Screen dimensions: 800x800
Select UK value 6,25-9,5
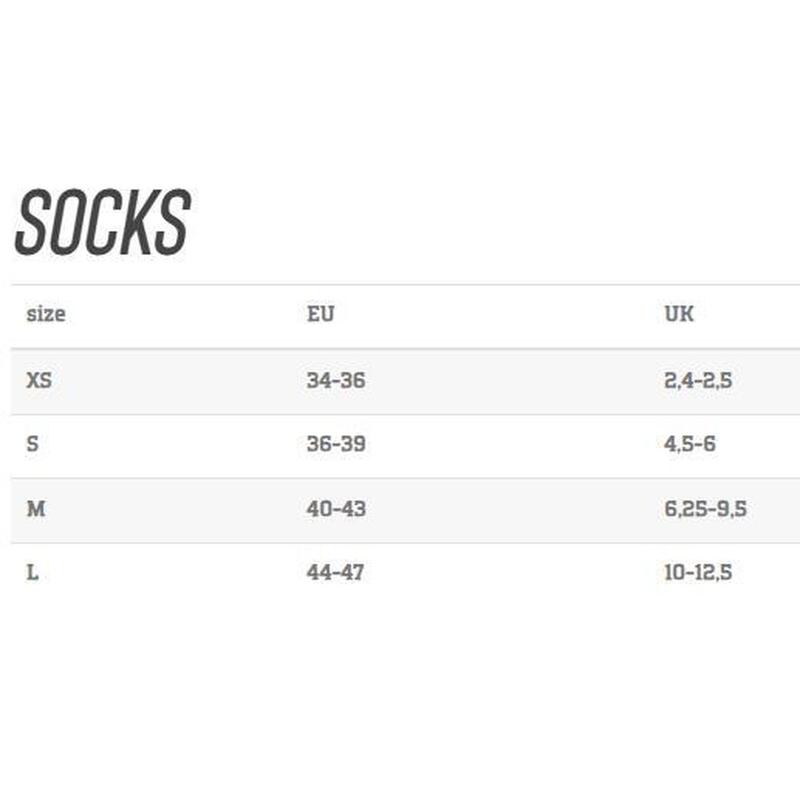[705, 509]
